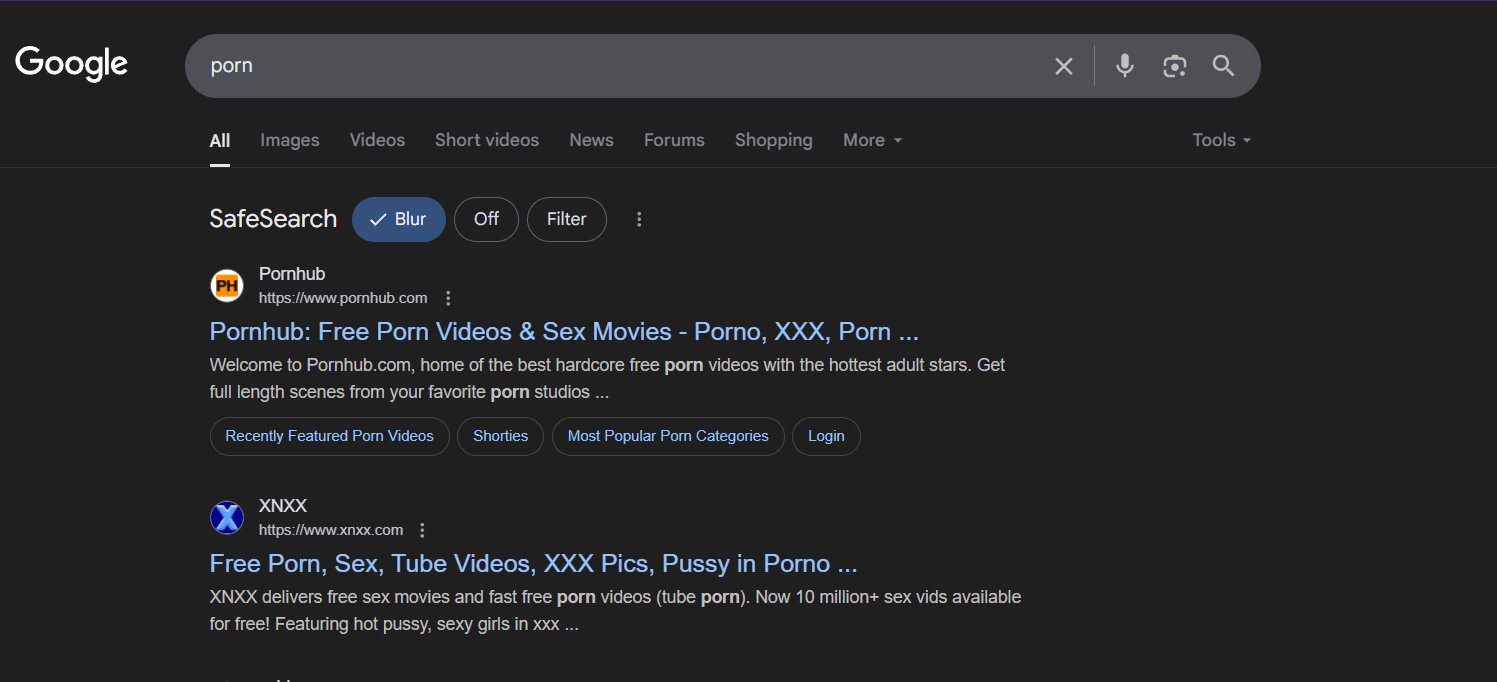Image resolution: width=1497 pixels, height=682 pixels.
Task: Click the snippet starting "XNXX delivers free"
Action: pos(616,611)
